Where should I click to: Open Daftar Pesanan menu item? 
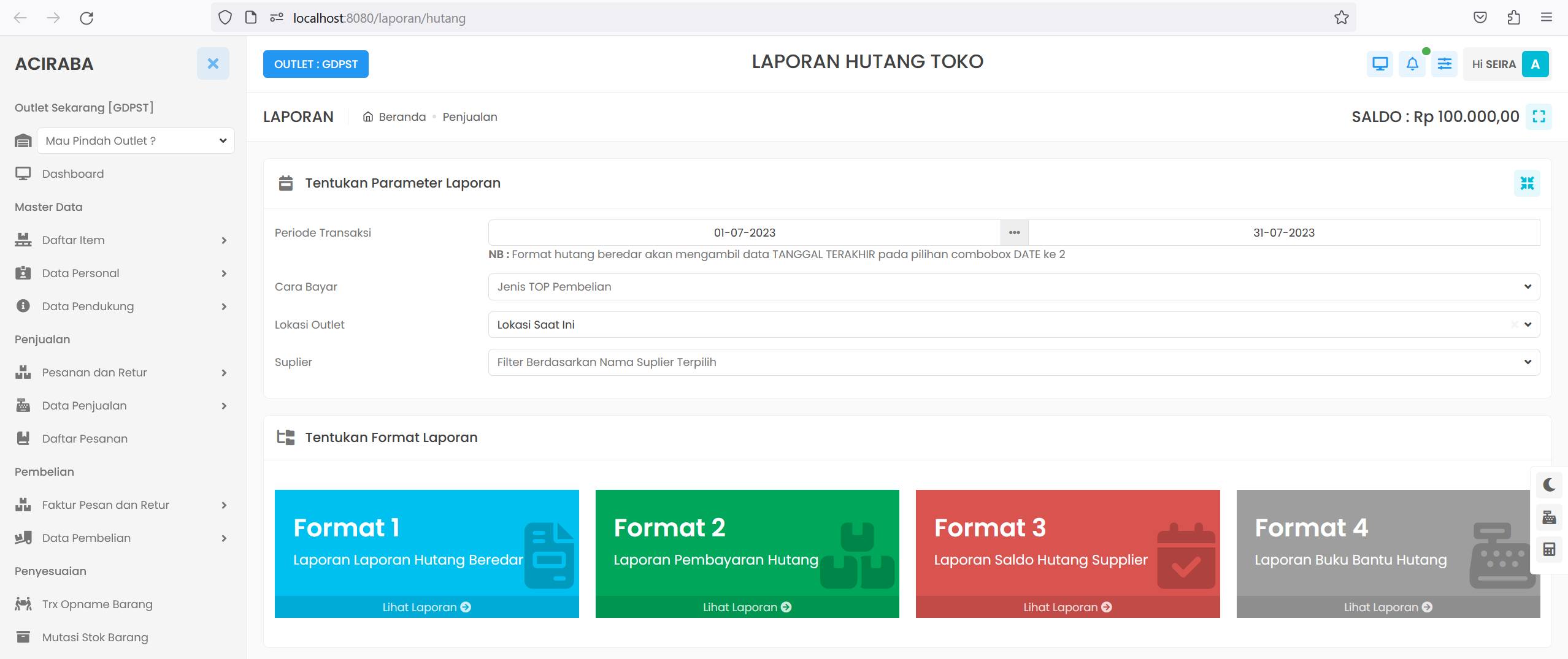point(85,438)
